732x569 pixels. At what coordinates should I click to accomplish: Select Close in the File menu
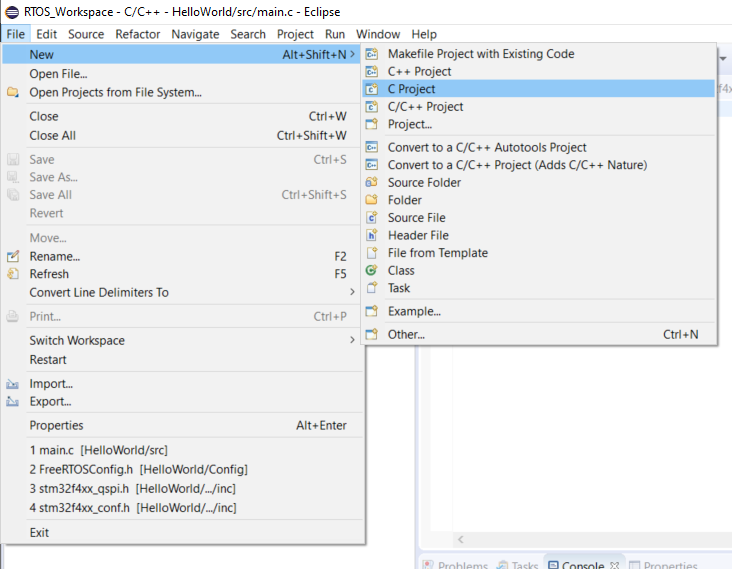(x=181, y=116)
